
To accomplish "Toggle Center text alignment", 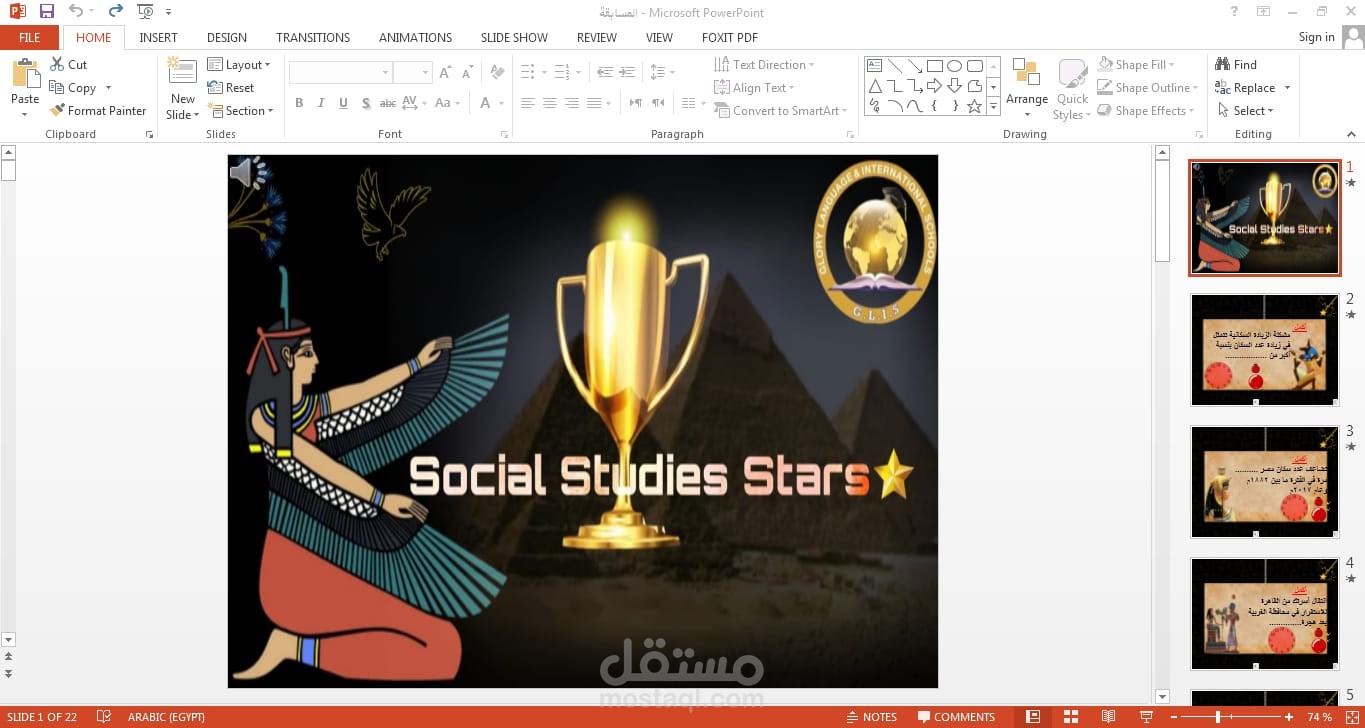I will 550,103.
